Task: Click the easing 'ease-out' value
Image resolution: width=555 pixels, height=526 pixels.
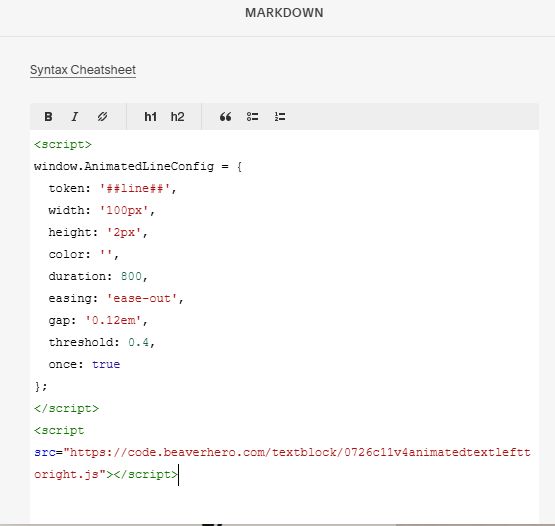Action: 142,298
